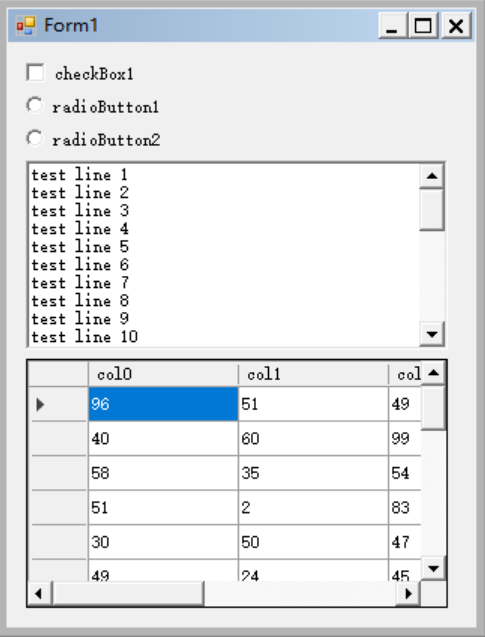Viewport: 485px width, 637px height.
Task: Click the row header of the row starting with 58
Action: pos(58,473)
